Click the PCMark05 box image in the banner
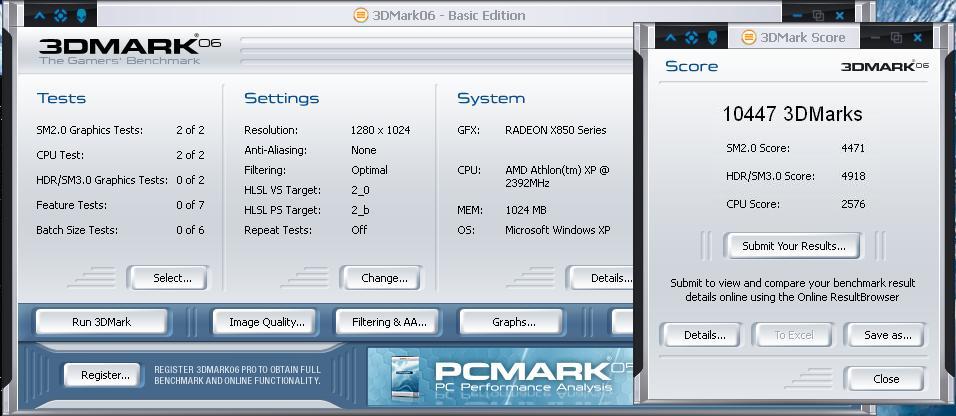956x416 pixels. click(x=404, y=378)
